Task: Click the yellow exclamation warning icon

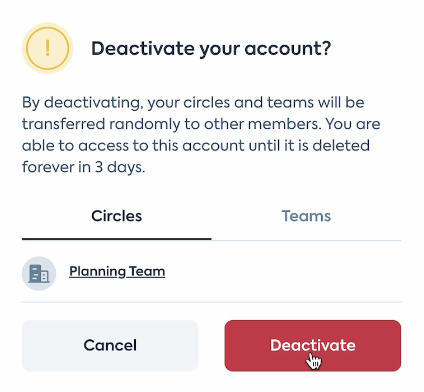Action: tap(48, 48)
